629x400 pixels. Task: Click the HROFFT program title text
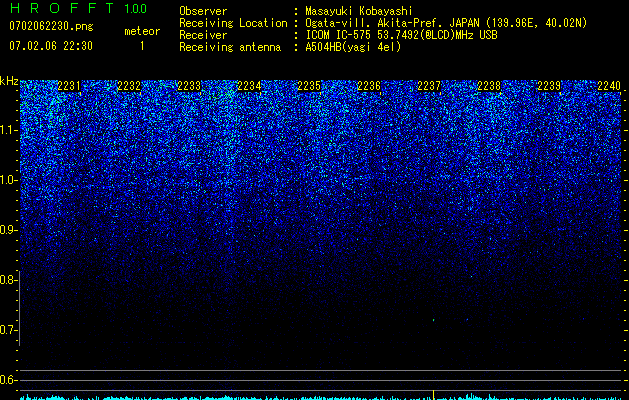[x=62, y=8]
